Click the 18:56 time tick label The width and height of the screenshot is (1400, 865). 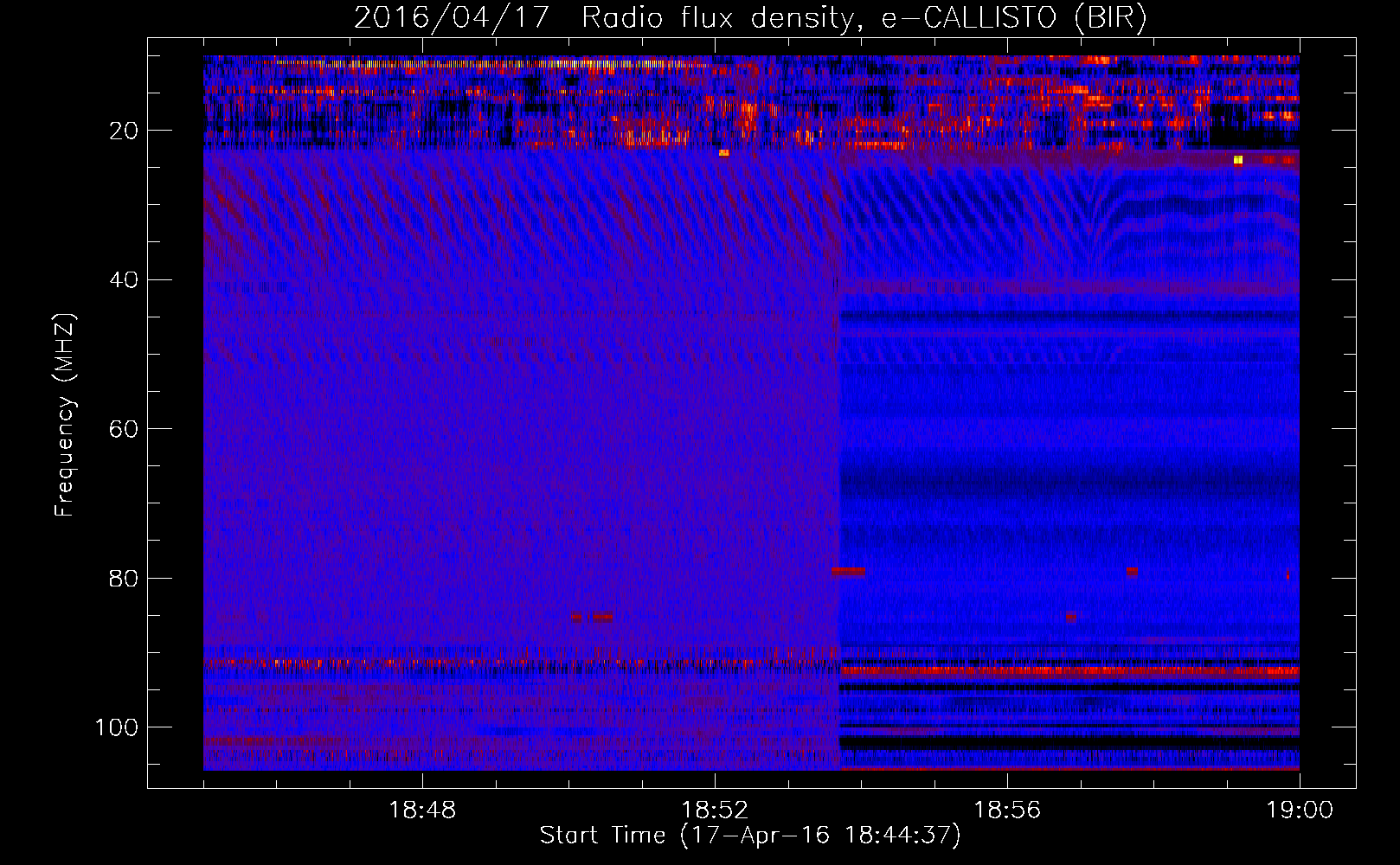click(x=1007, y=811)
